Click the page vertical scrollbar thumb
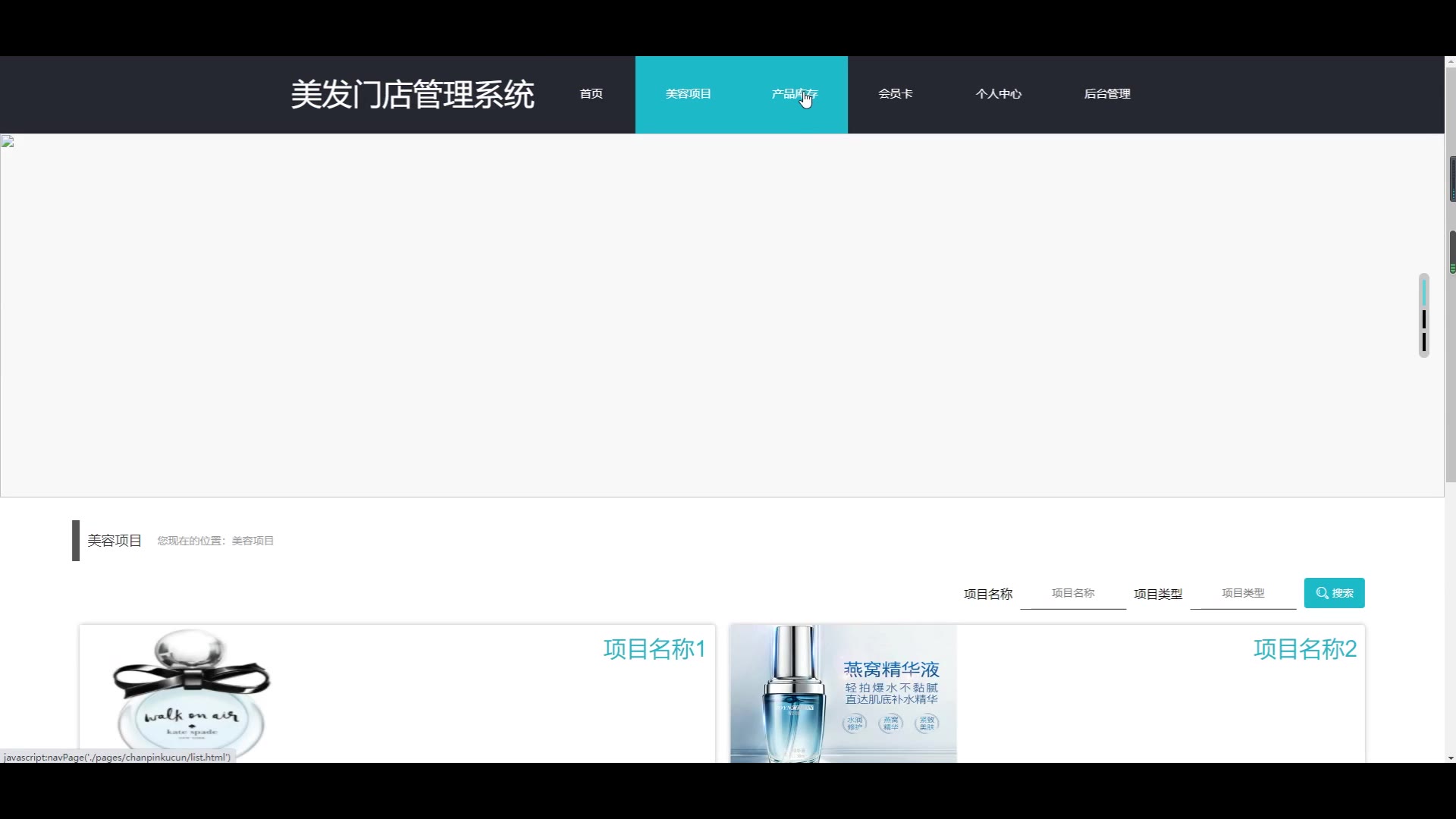 pos(1450,273)
